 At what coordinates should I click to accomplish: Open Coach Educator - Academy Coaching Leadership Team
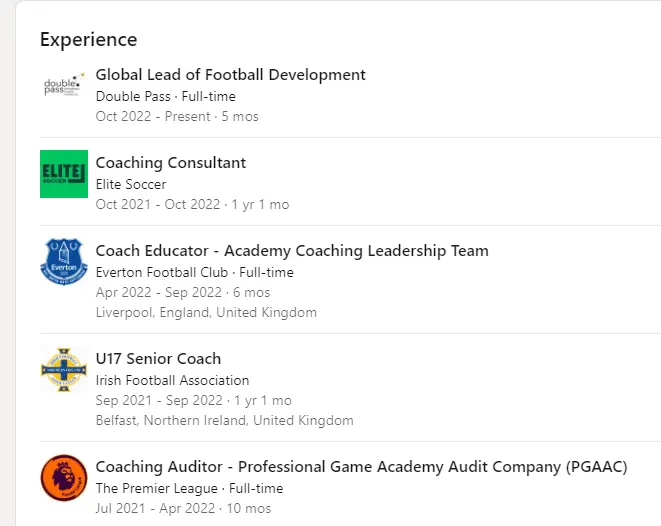tap(292, 251)
